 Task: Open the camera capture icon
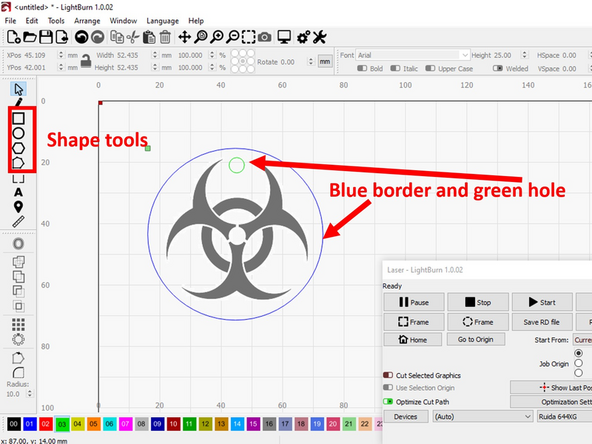click(x=264, y=37)
